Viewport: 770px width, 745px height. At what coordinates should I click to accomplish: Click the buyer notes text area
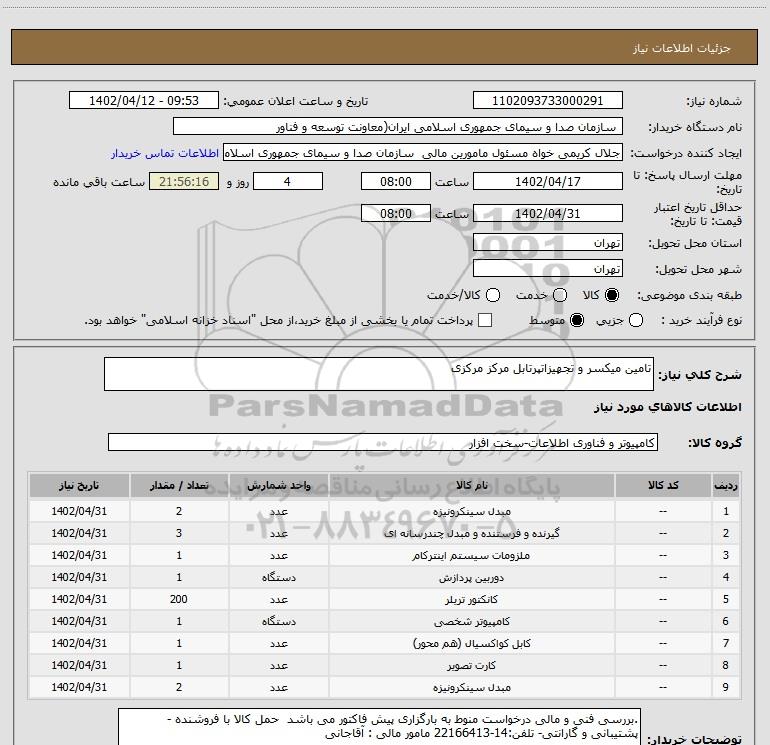(379, 727)
